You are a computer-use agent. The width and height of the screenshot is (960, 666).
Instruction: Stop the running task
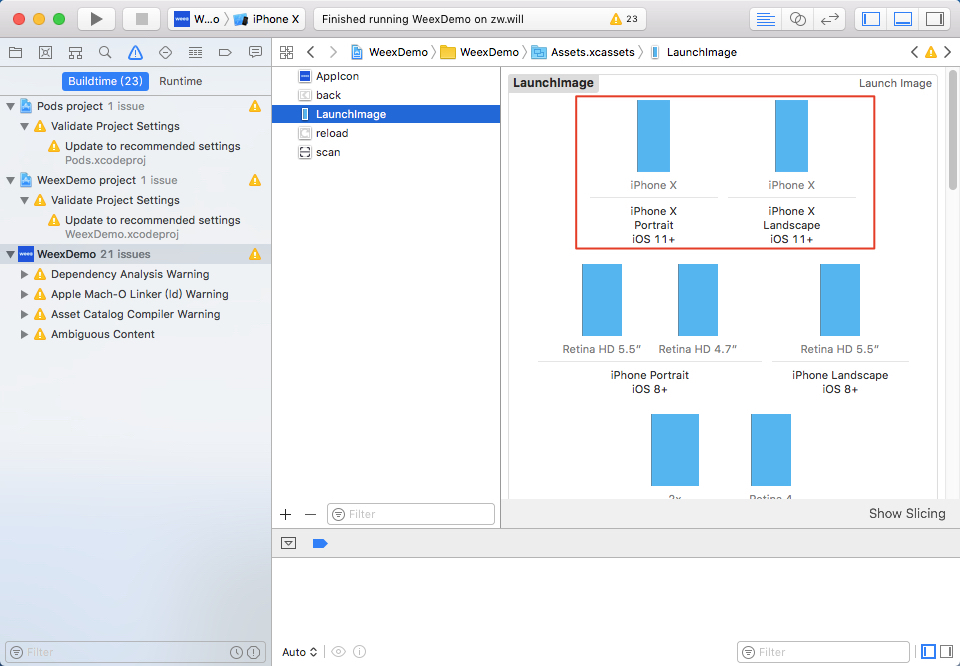pos(141,19)
